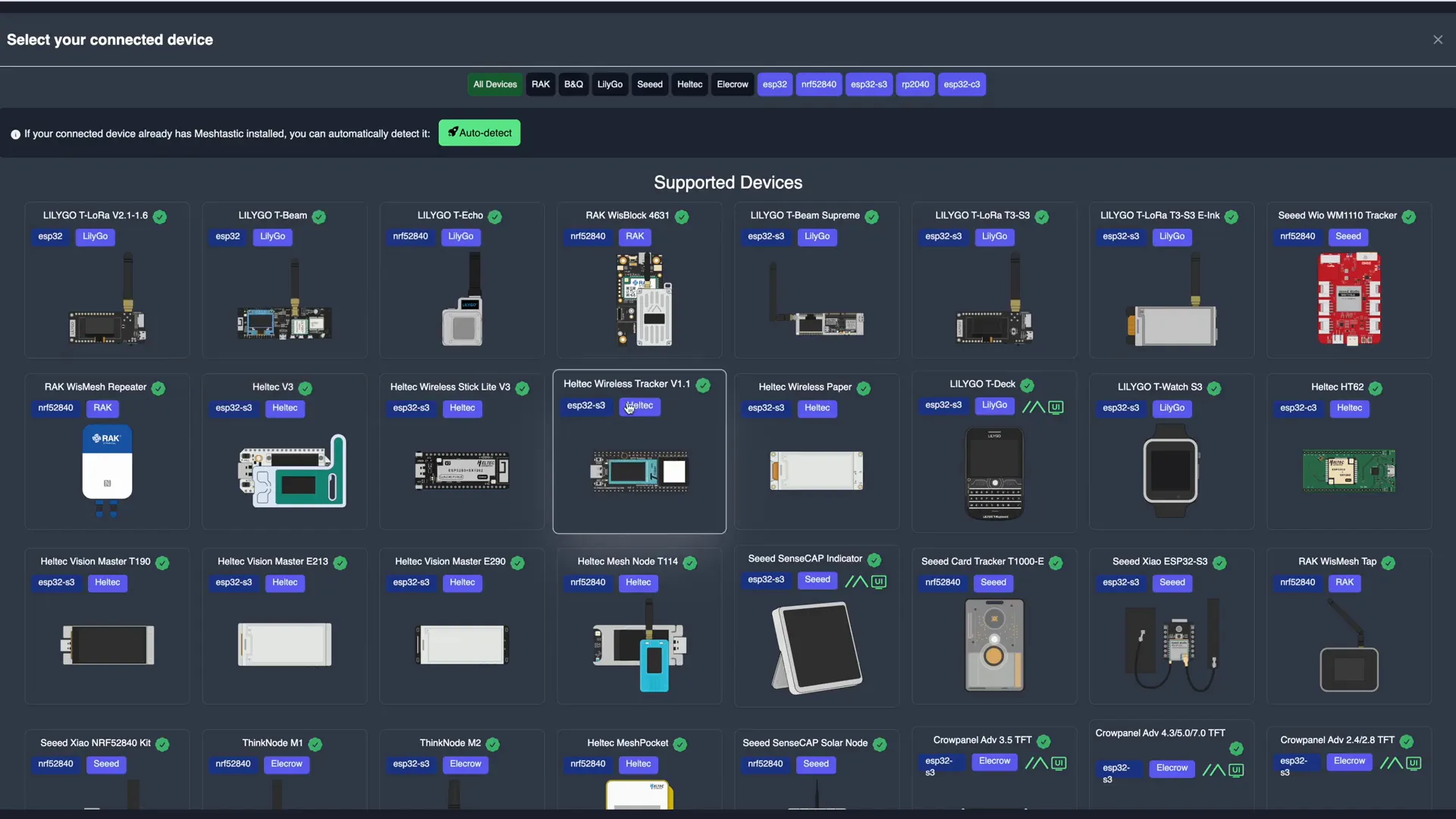
Task: Click mesh logo icon on SenseCAP Indicator card
Action: (856, 582)
